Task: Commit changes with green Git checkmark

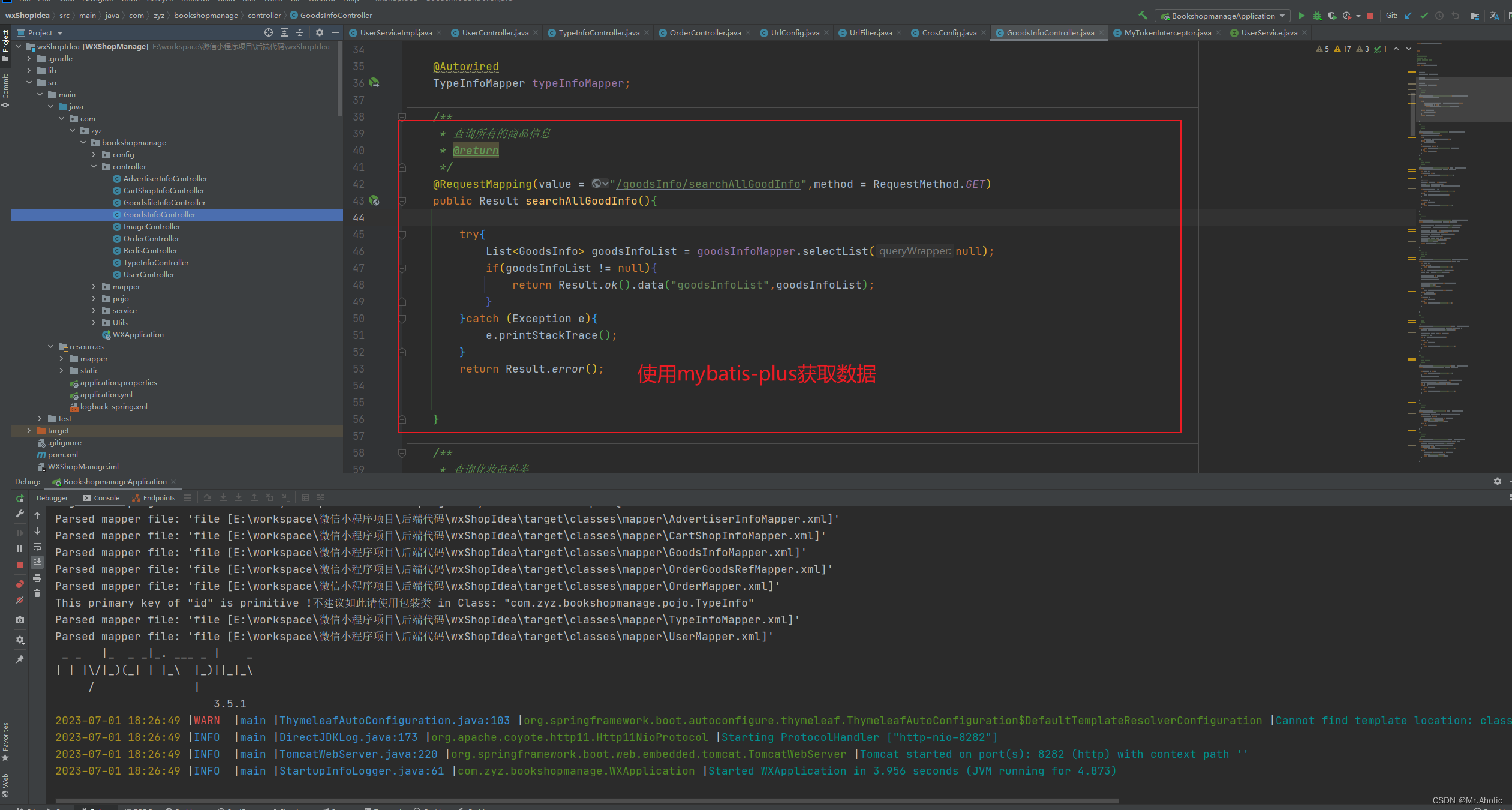Action: pos(1424,16)
